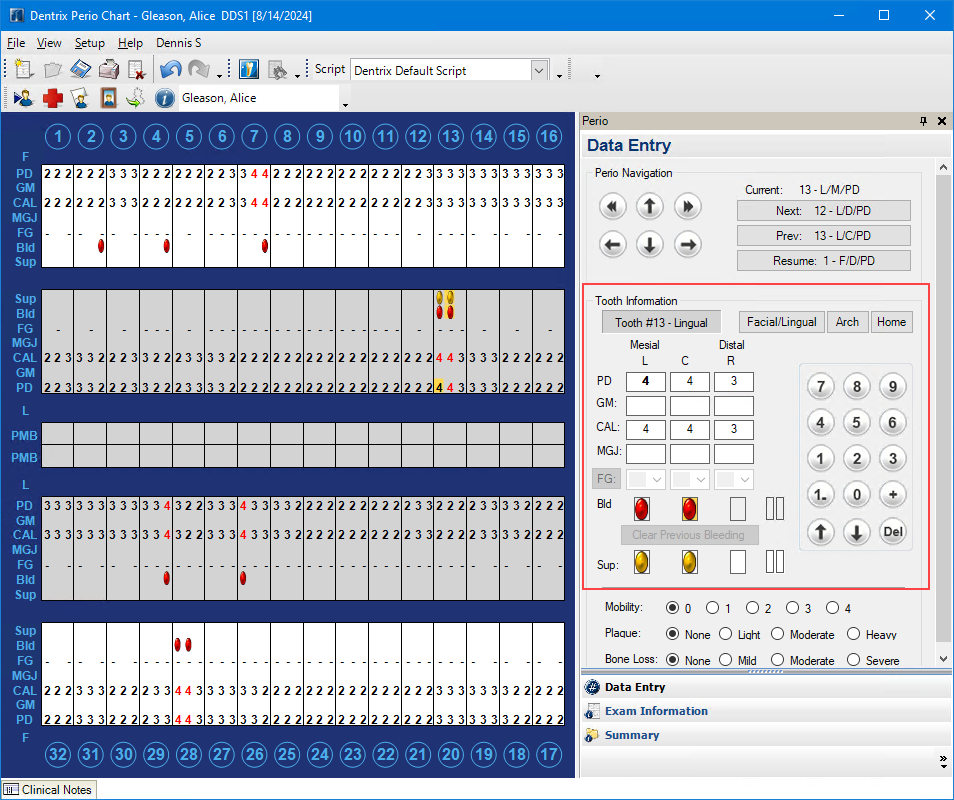Select the tooth graphic view toolbar icon
The image size is (954, 800).
248,68
